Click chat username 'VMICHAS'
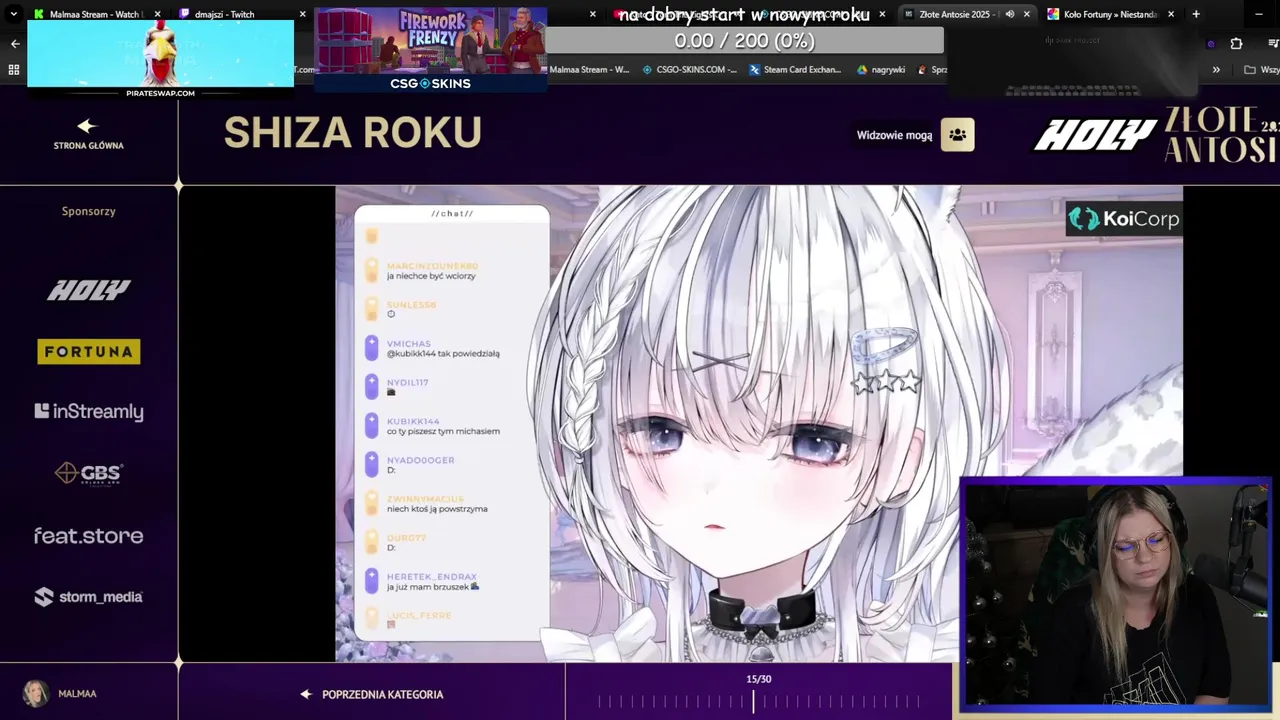 coord(408,344)
